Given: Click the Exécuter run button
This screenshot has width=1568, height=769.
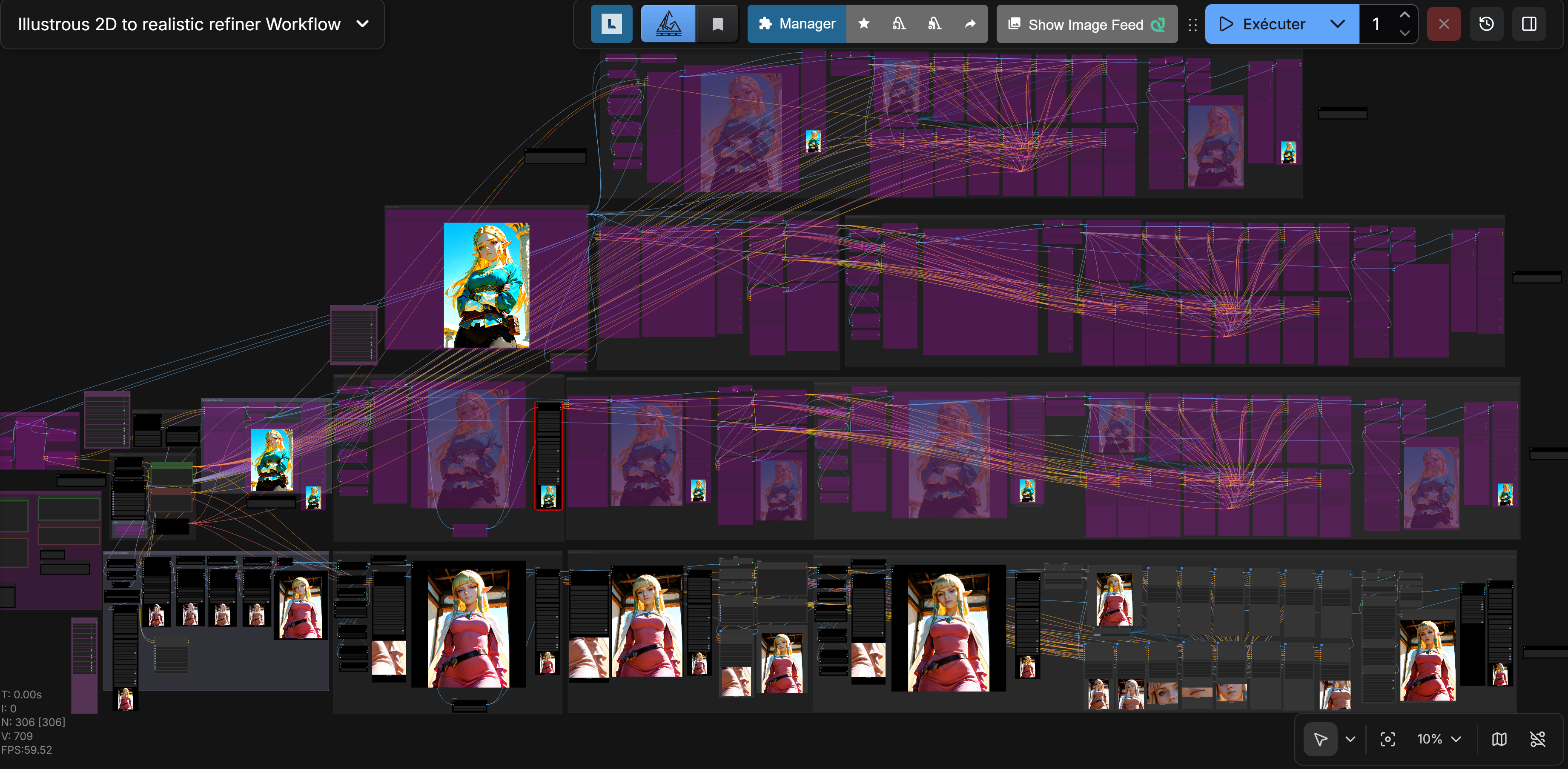Looking at the screenshot, I should click(x=1262, y=24).
